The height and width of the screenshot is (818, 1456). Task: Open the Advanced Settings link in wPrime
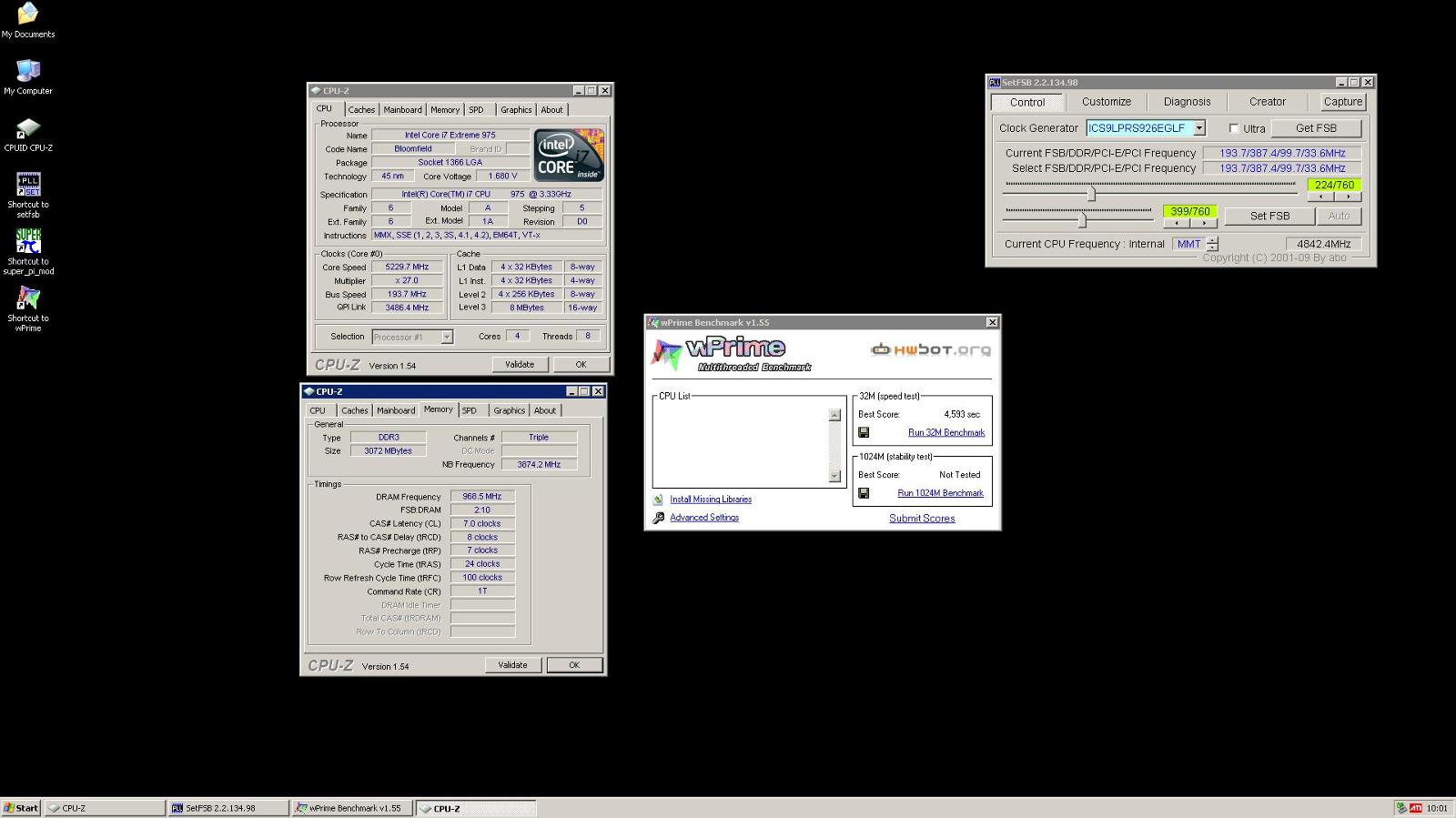pyautogui.click(x=704, y=518)
